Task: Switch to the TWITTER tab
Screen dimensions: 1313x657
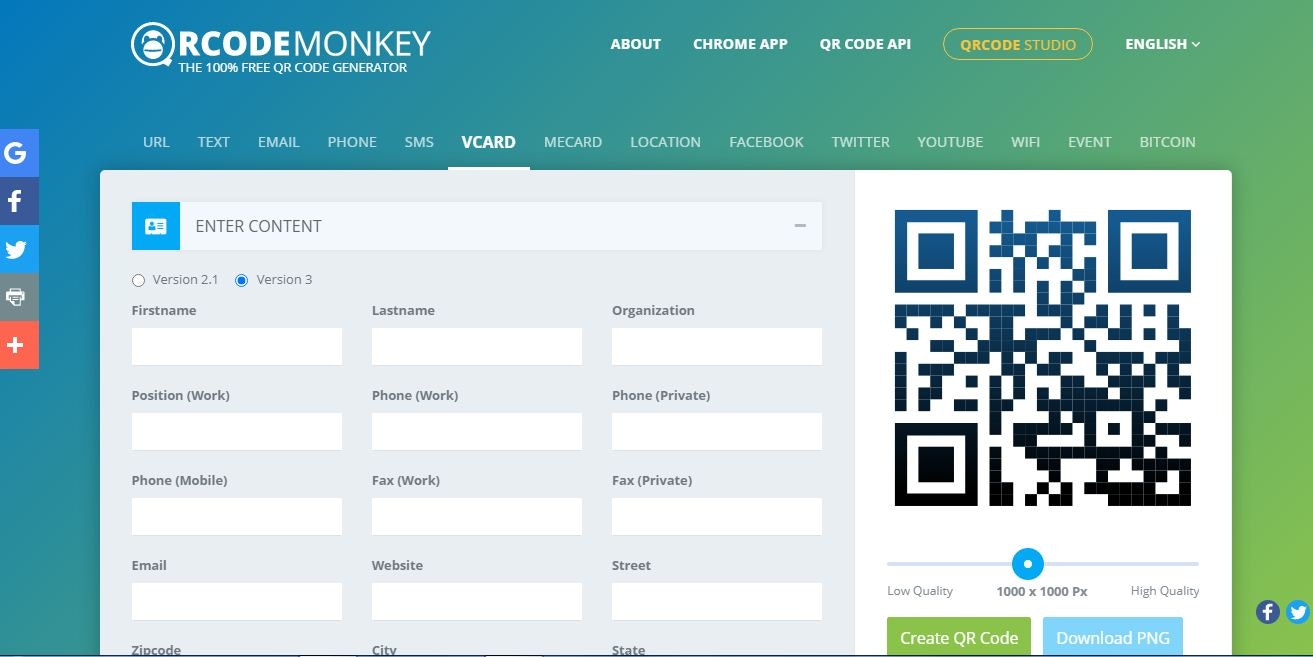Action: 860,142
